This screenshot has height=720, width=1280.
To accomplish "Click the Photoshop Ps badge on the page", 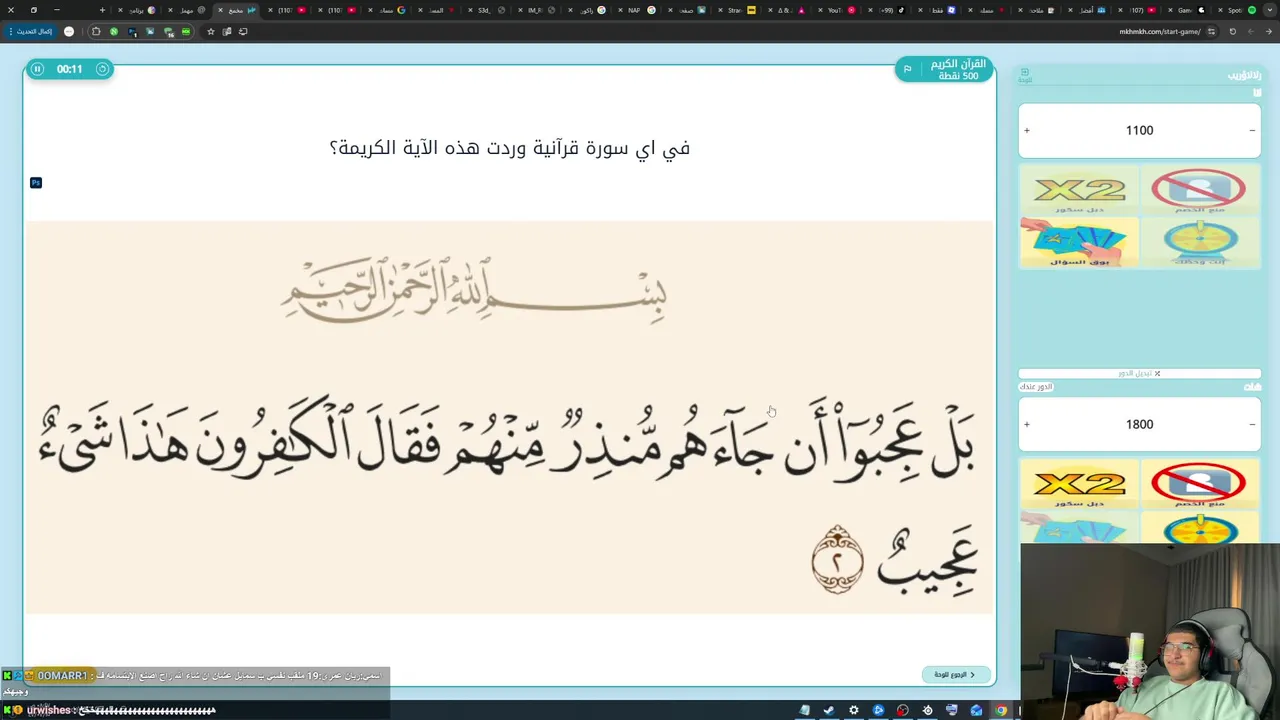I will click(x=36, y=183).
